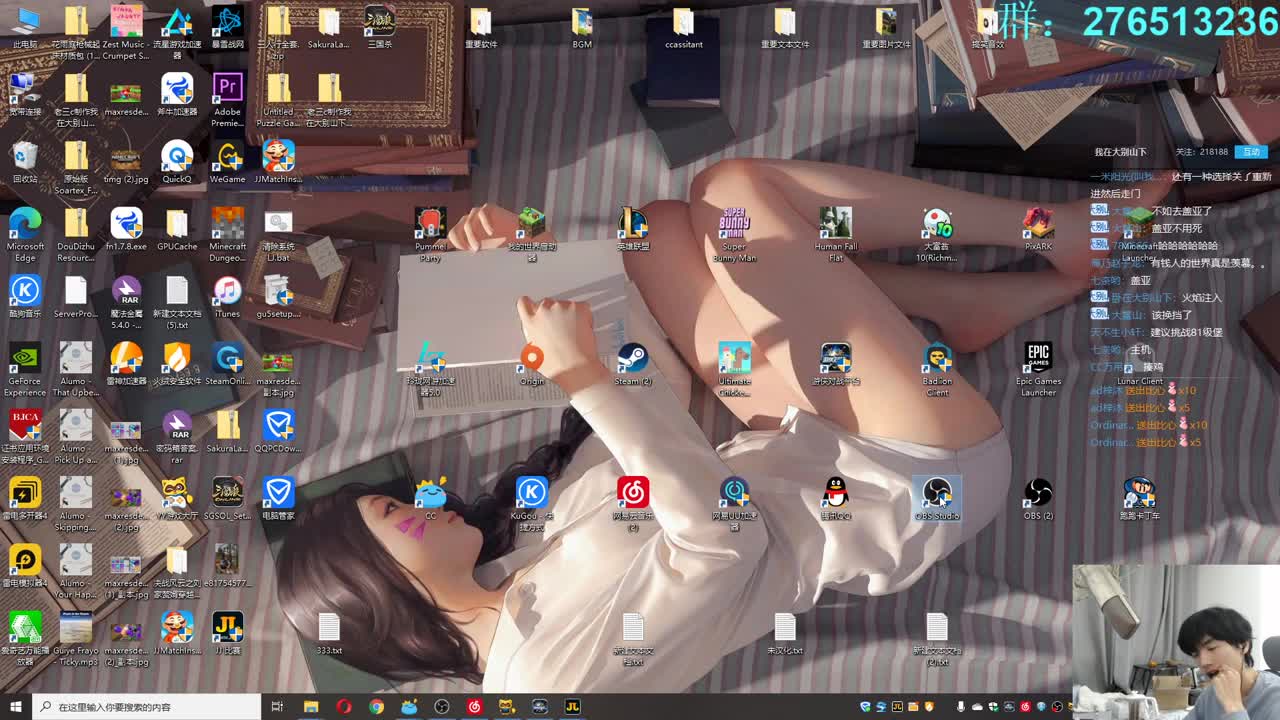Click the microphone icon in system tray
This screenshot has height=720, width=1280.
[961, 707]
